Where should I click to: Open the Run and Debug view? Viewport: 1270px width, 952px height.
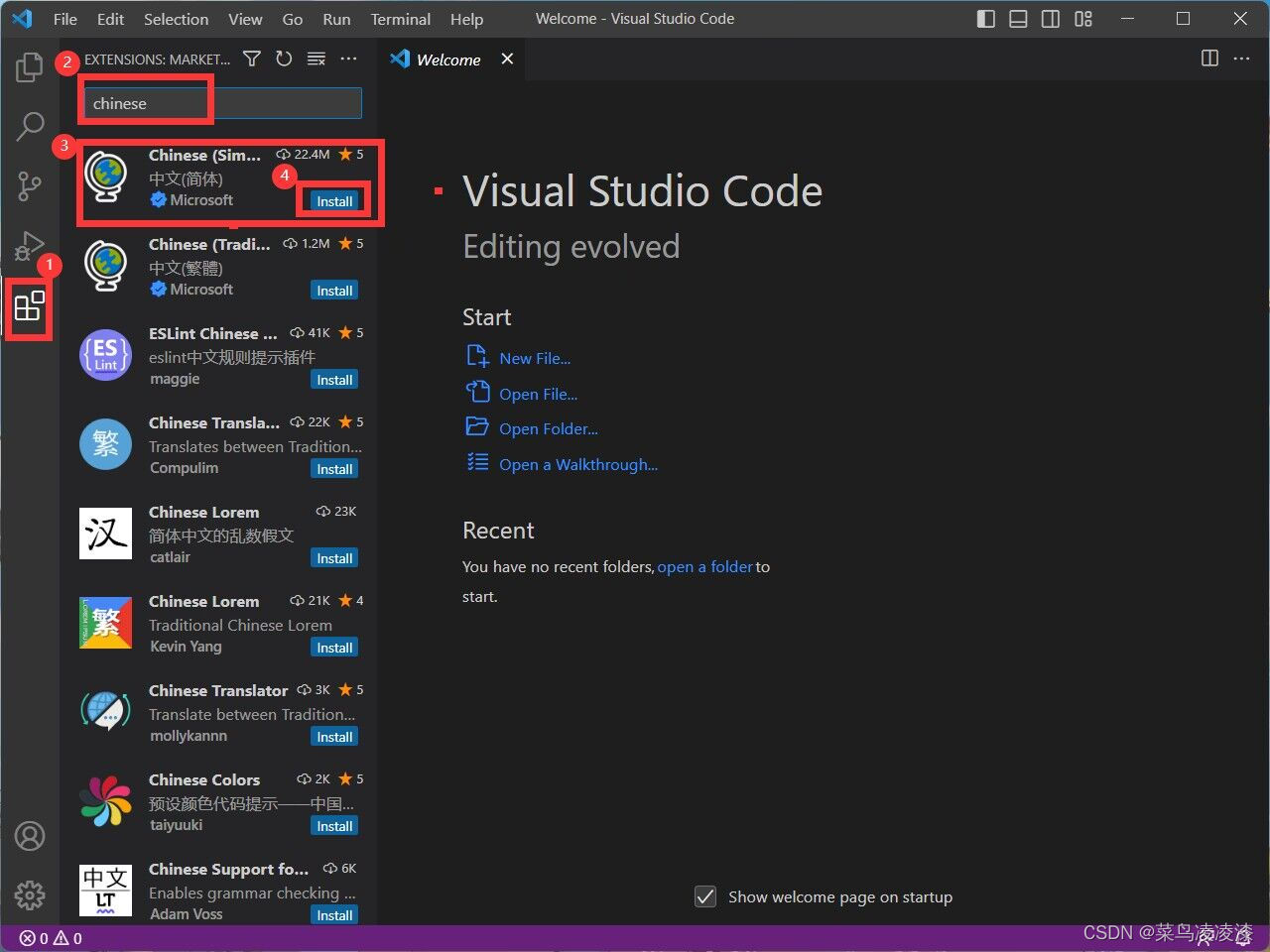[x=30, y=245]
